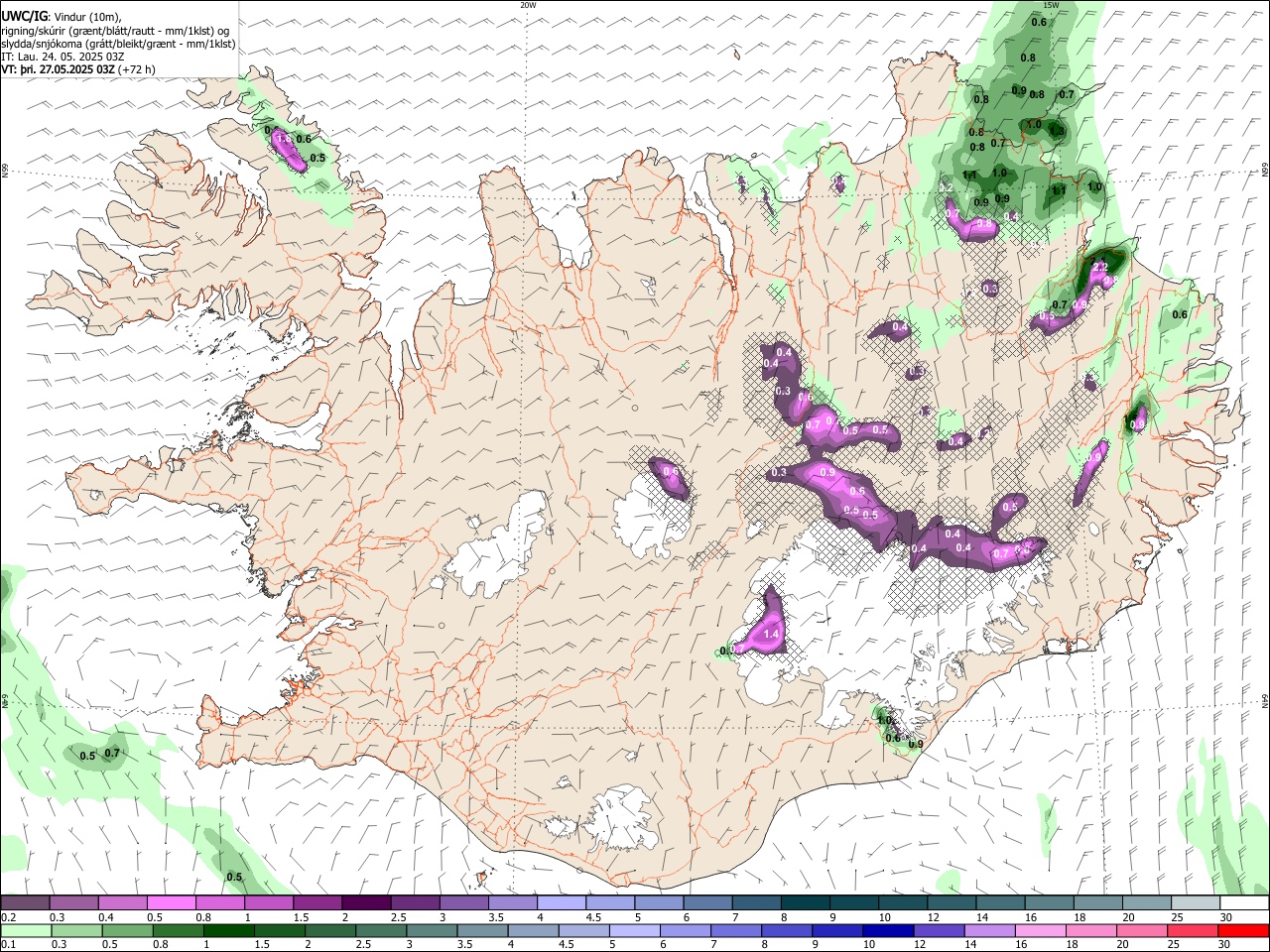Select the snow scale swatch for 0.8–1

219,903
